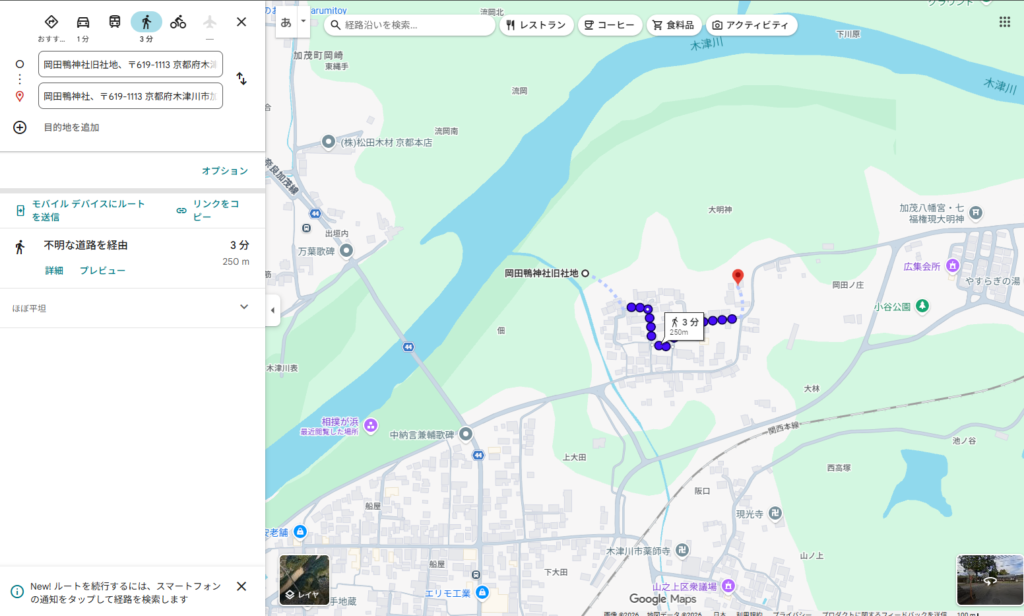
Task: Dismiss the smartphone notification banner
Action: (x=241, y=586)
